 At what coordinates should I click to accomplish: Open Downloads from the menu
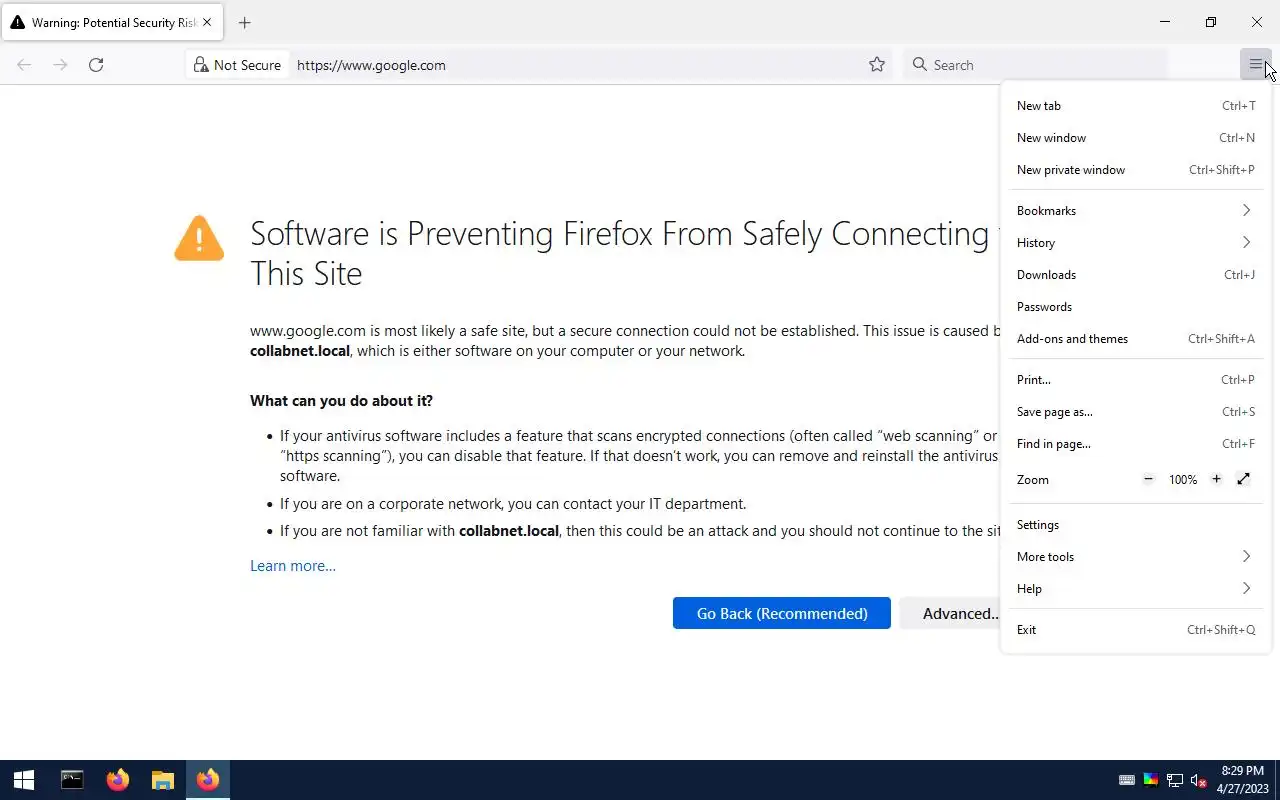point(1135,275)
